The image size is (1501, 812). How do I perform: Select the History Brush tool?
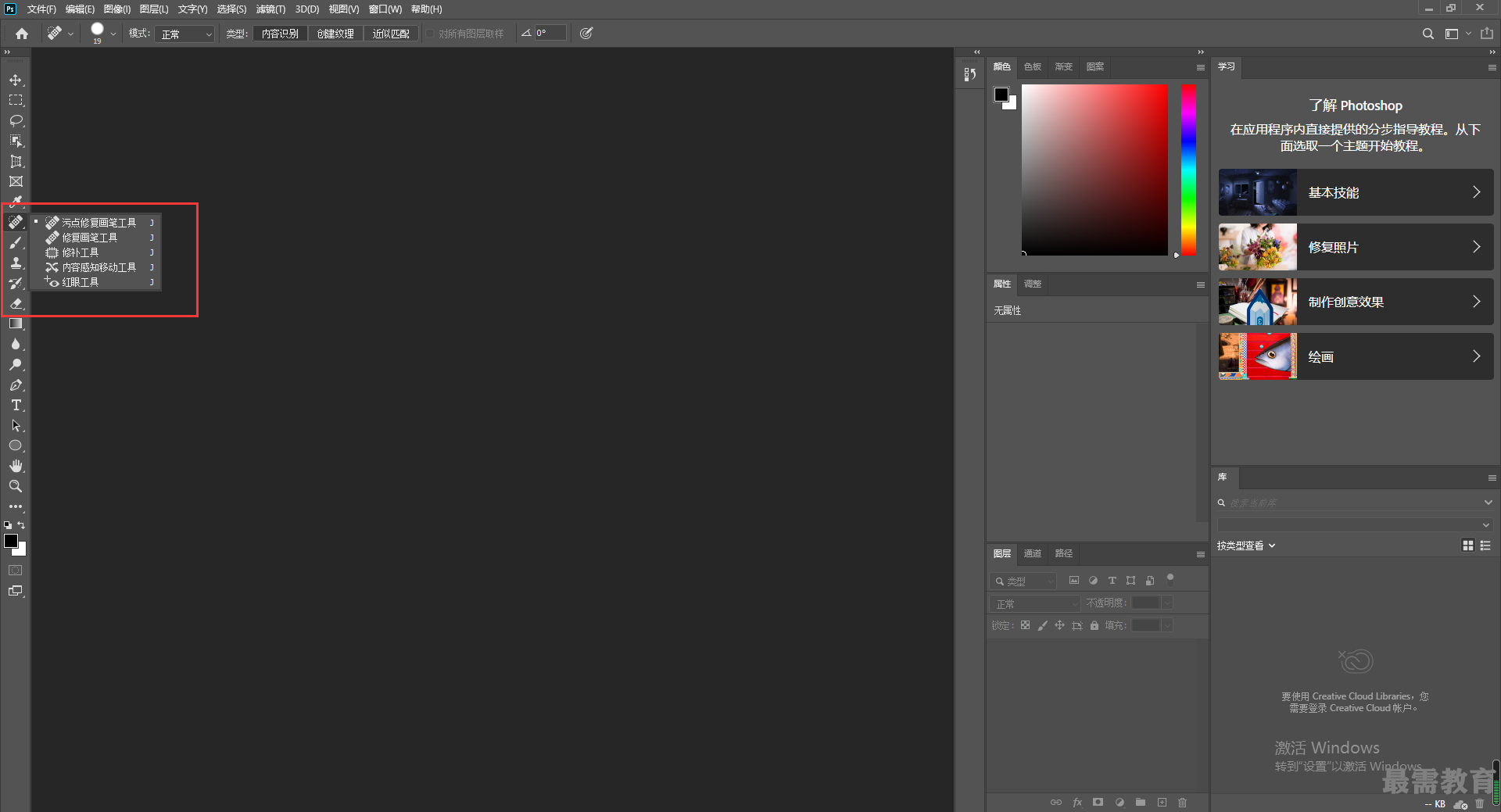click(x=16, y=283)
